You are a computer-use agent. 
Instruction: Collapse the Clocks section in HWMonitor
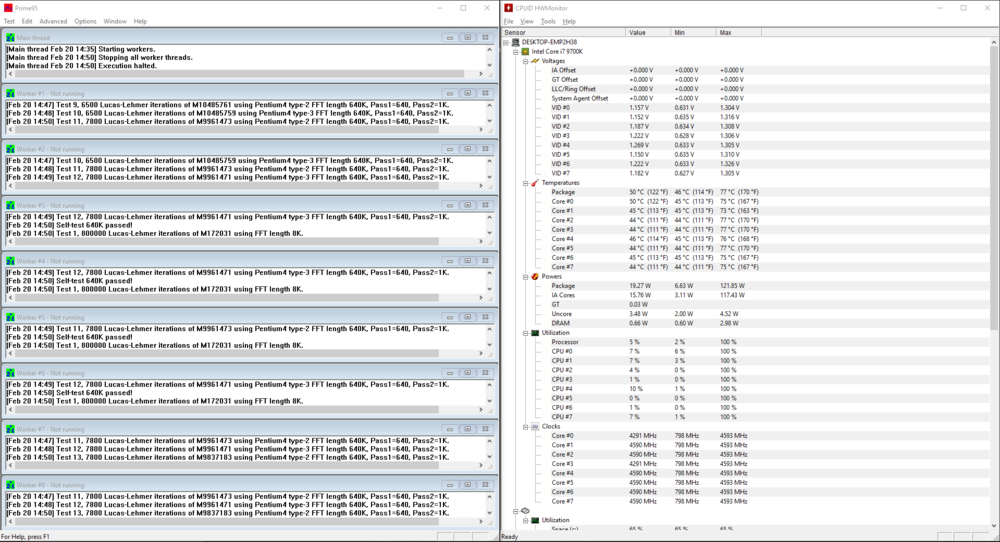pos(525,426)
